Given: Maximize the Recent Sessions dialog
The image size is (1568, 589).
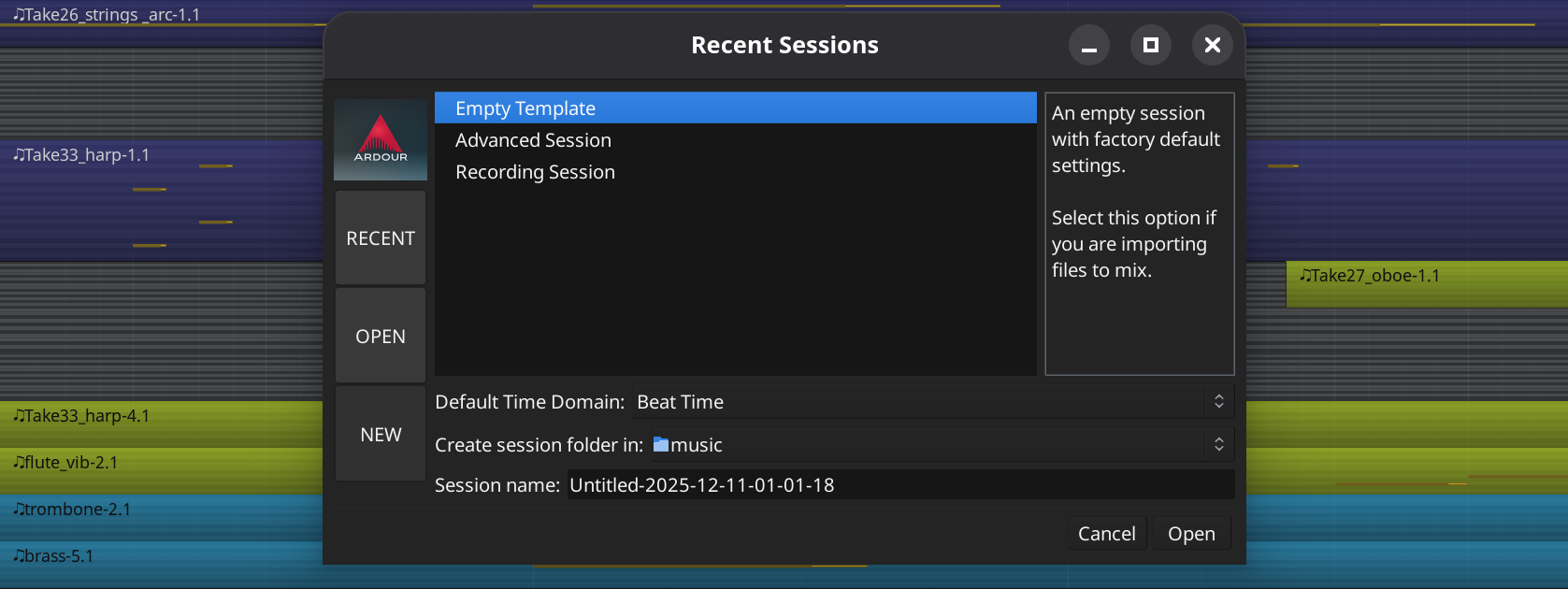Looking at the screenshot, I should coord(1151,45).
